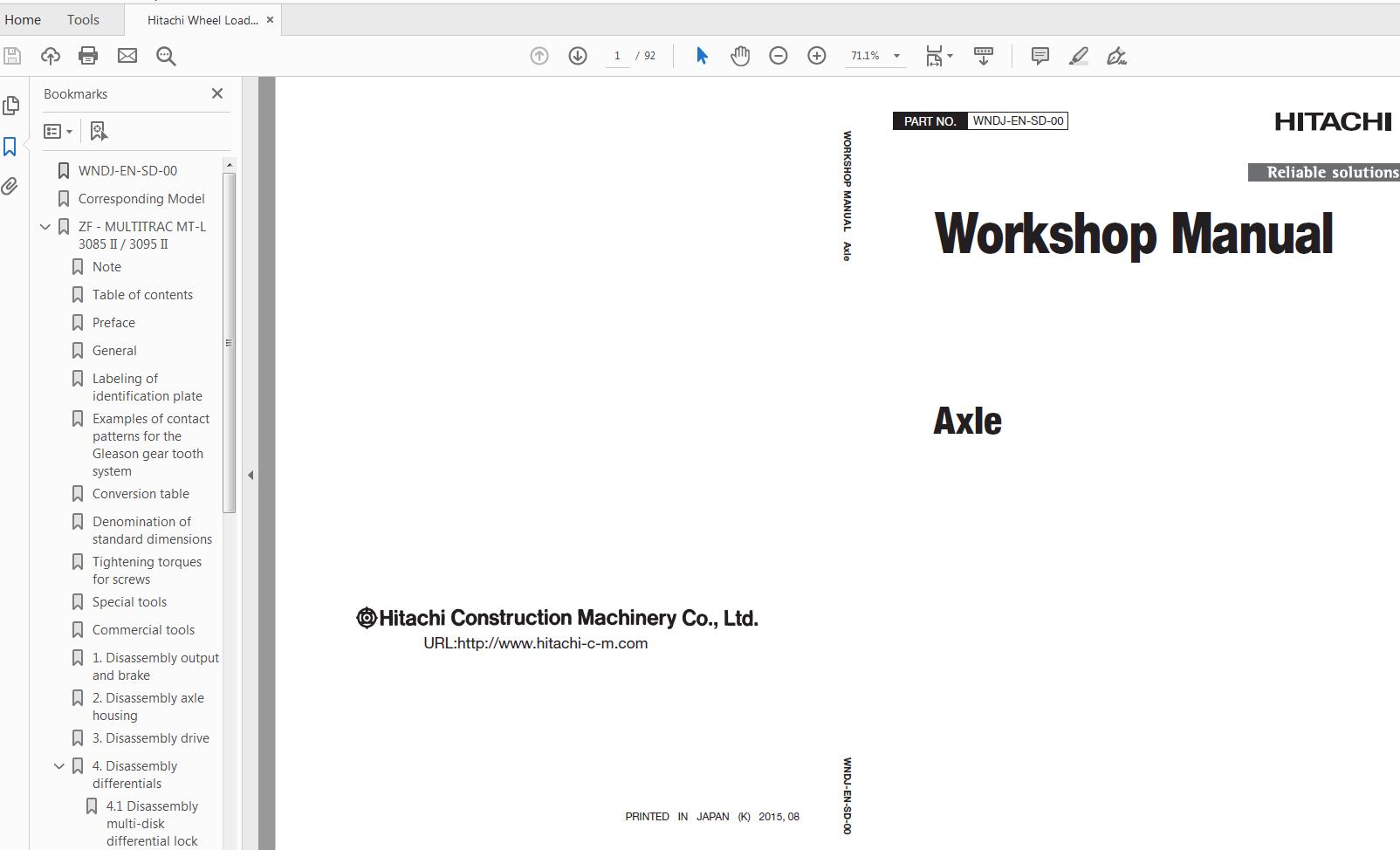Go to Conversion table bookmark
1400x850 pixels.
coord(141,494)
